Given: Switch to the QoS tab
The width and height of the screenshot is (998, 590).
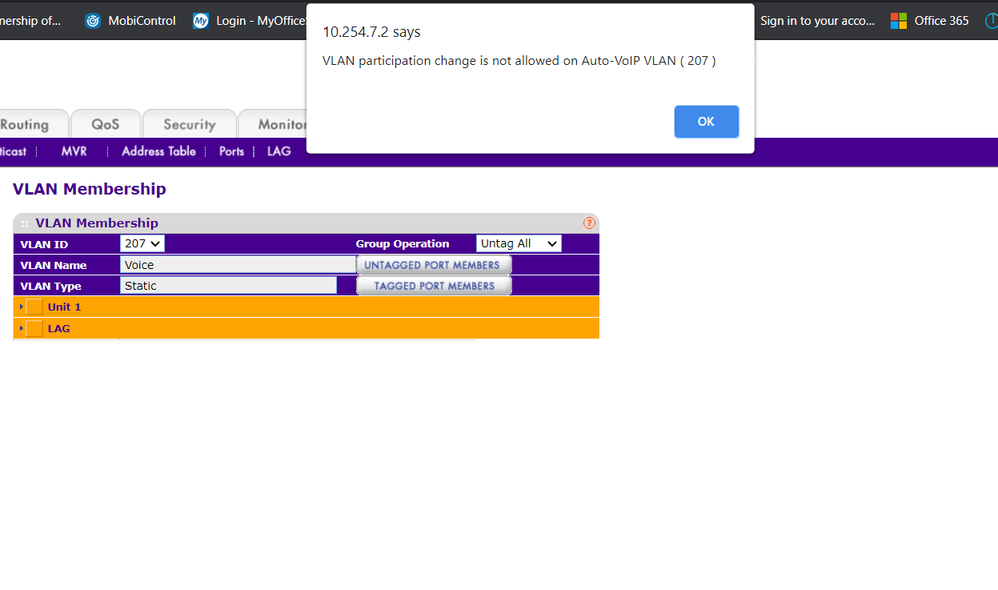Looking at the screenshot, I should 105,124.
